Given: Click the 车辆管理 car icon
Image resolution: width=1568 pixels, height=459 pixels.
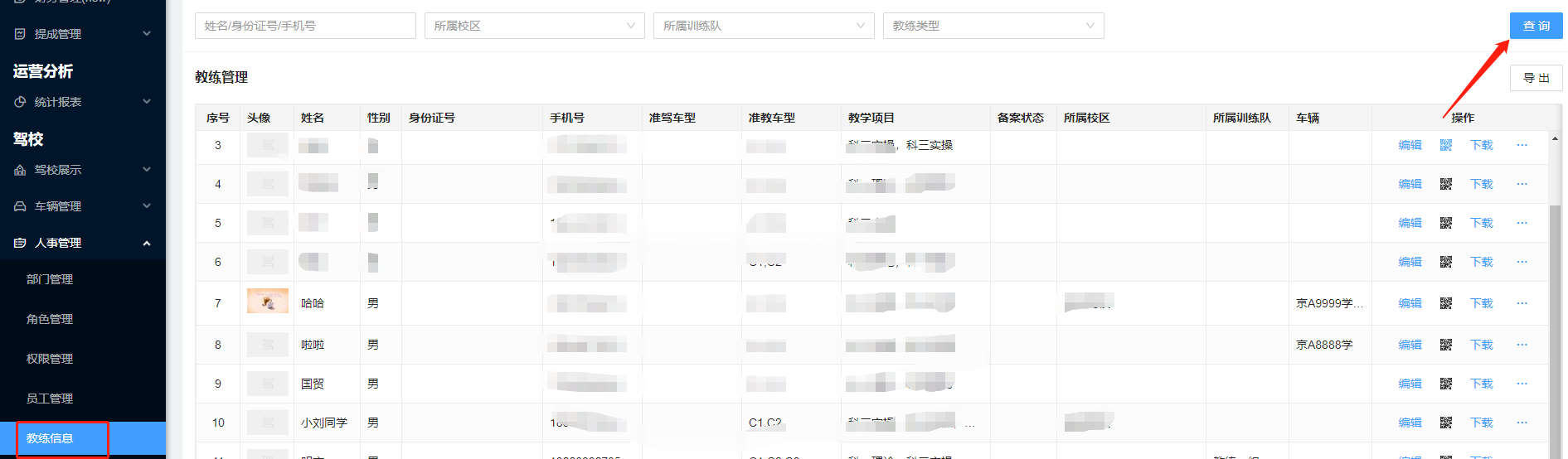Looking at the screenshot, I should click(x=20, y=206).
